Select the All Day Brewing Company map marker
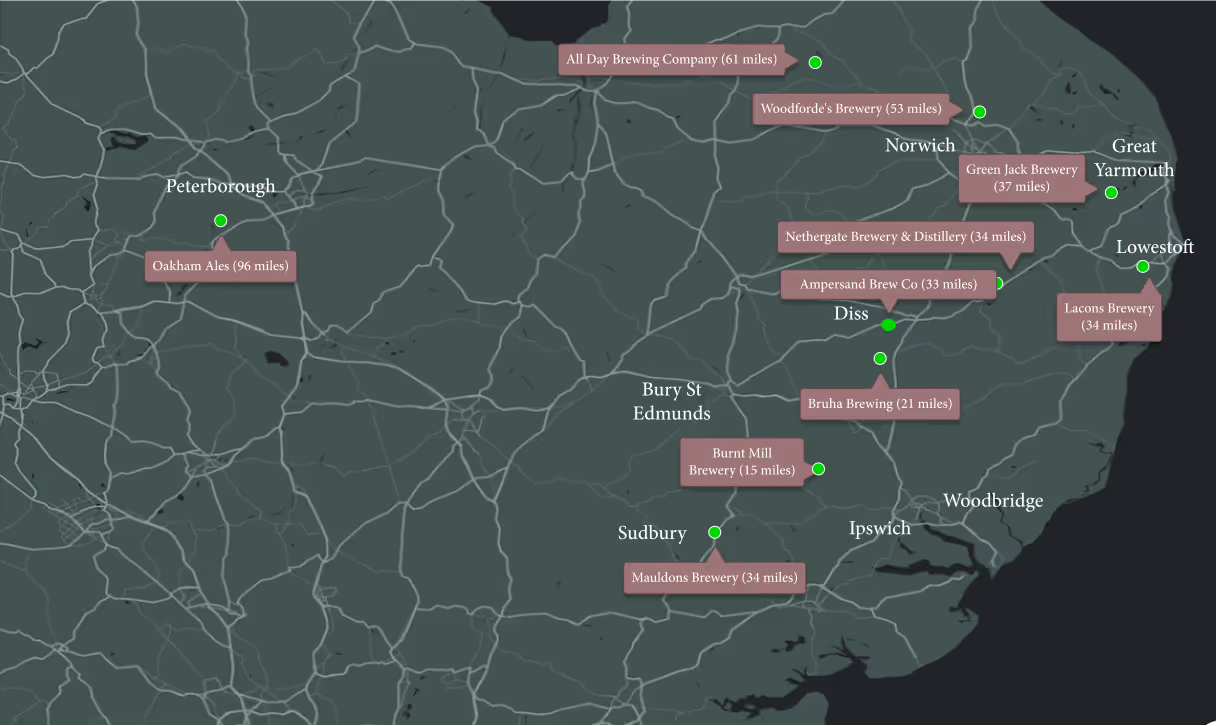 tap(815, 62)
